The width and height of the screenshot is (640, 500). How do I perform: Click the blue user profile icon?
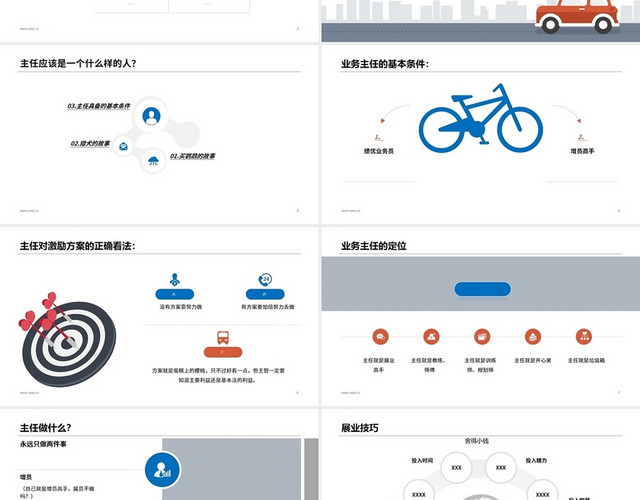(x=151, y=116)
